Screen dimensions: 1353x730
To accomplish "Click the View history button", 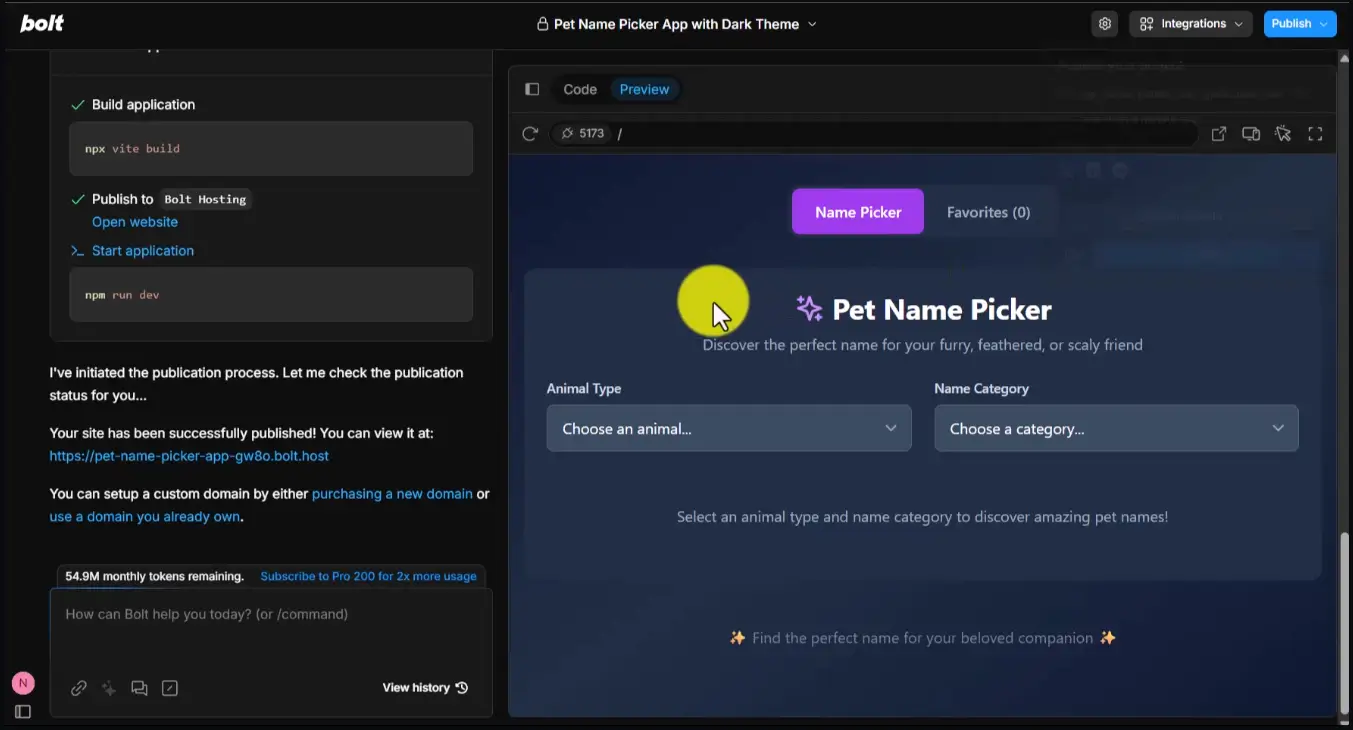I will [x=425, y=688].
